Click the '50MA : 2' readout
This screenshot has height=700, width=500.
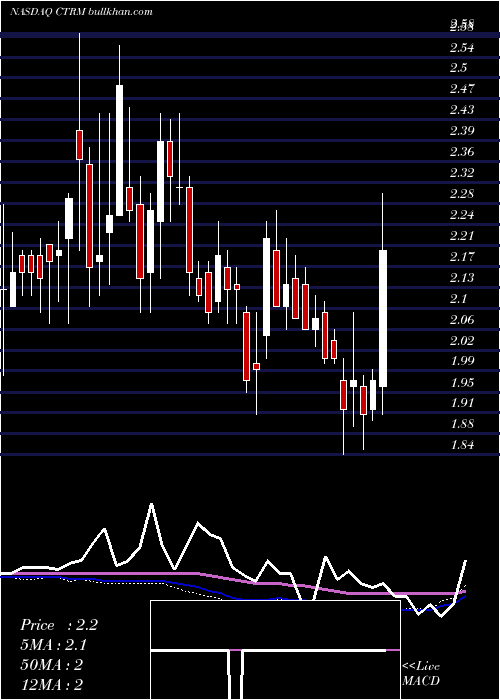point(51,665)
